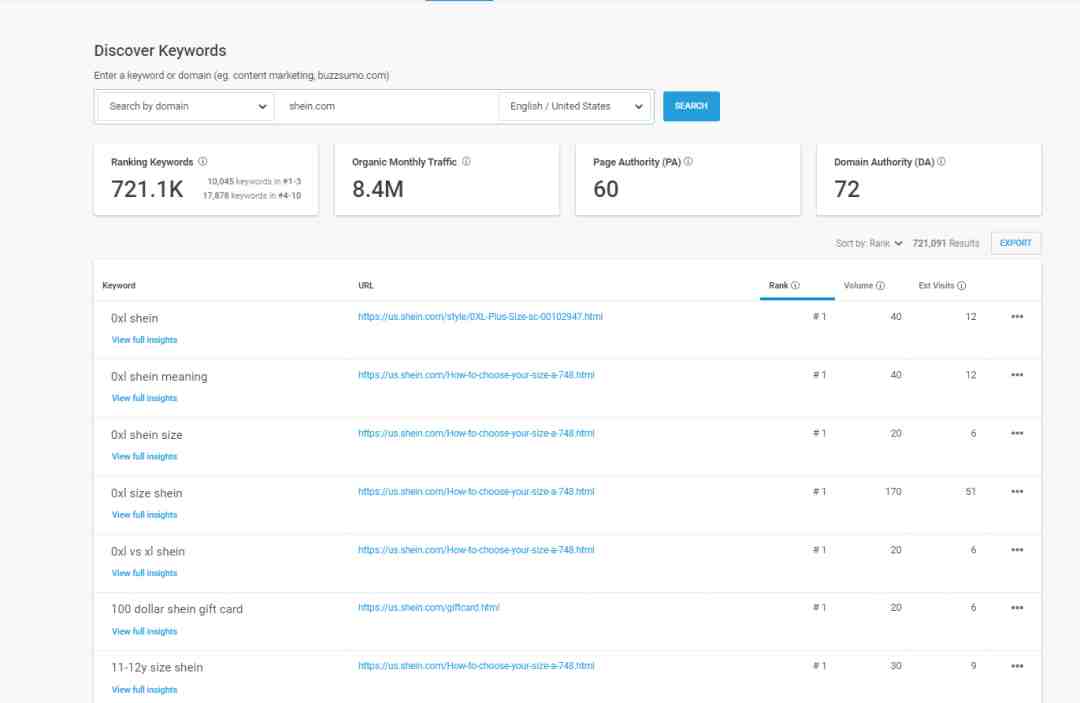Click the Est Visits column info icon
The image size is (1080, 703).
point(962,286)
